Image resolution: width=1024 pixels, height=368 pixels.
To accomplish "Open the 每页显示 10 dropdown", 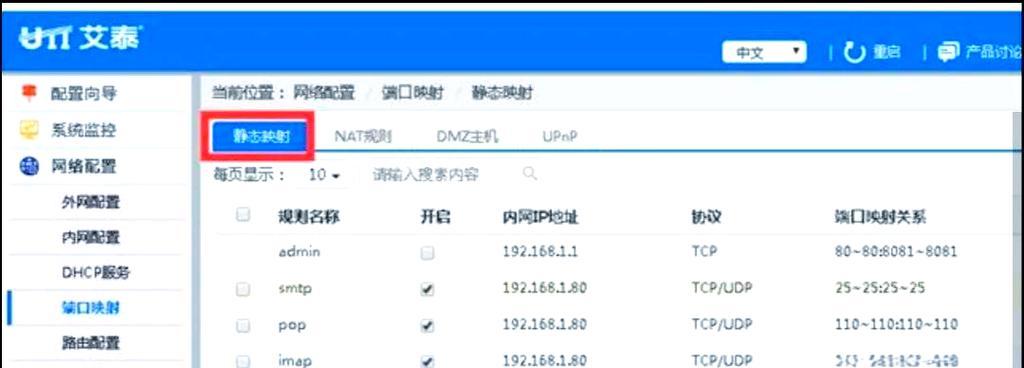I will click(325, 176).
